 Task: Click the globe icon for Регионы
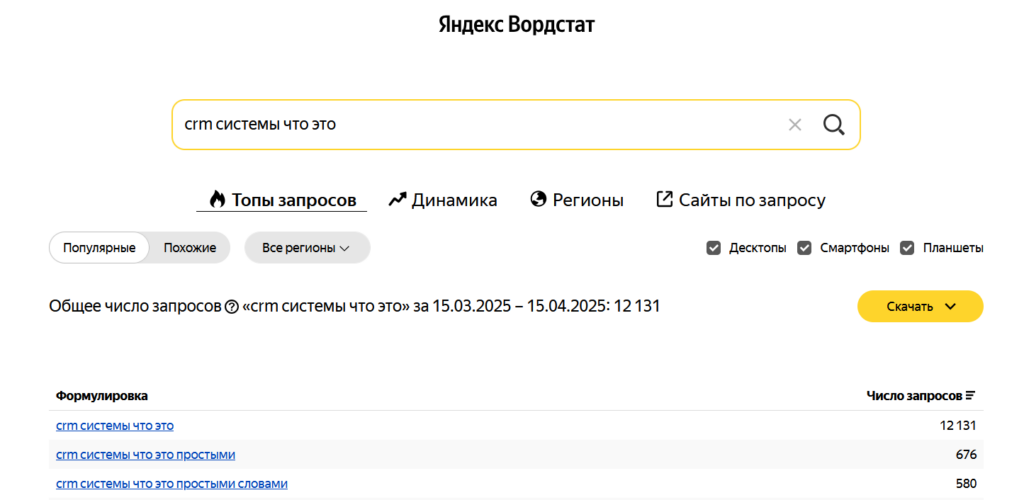[538, 200]
